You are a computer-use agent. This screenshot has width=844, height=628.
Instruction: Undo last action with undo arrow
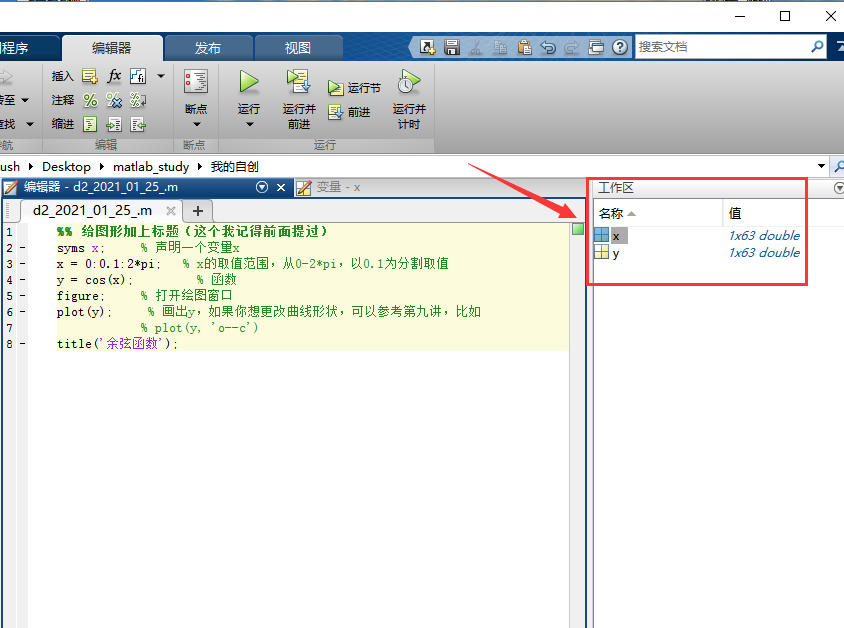(548, 47)
